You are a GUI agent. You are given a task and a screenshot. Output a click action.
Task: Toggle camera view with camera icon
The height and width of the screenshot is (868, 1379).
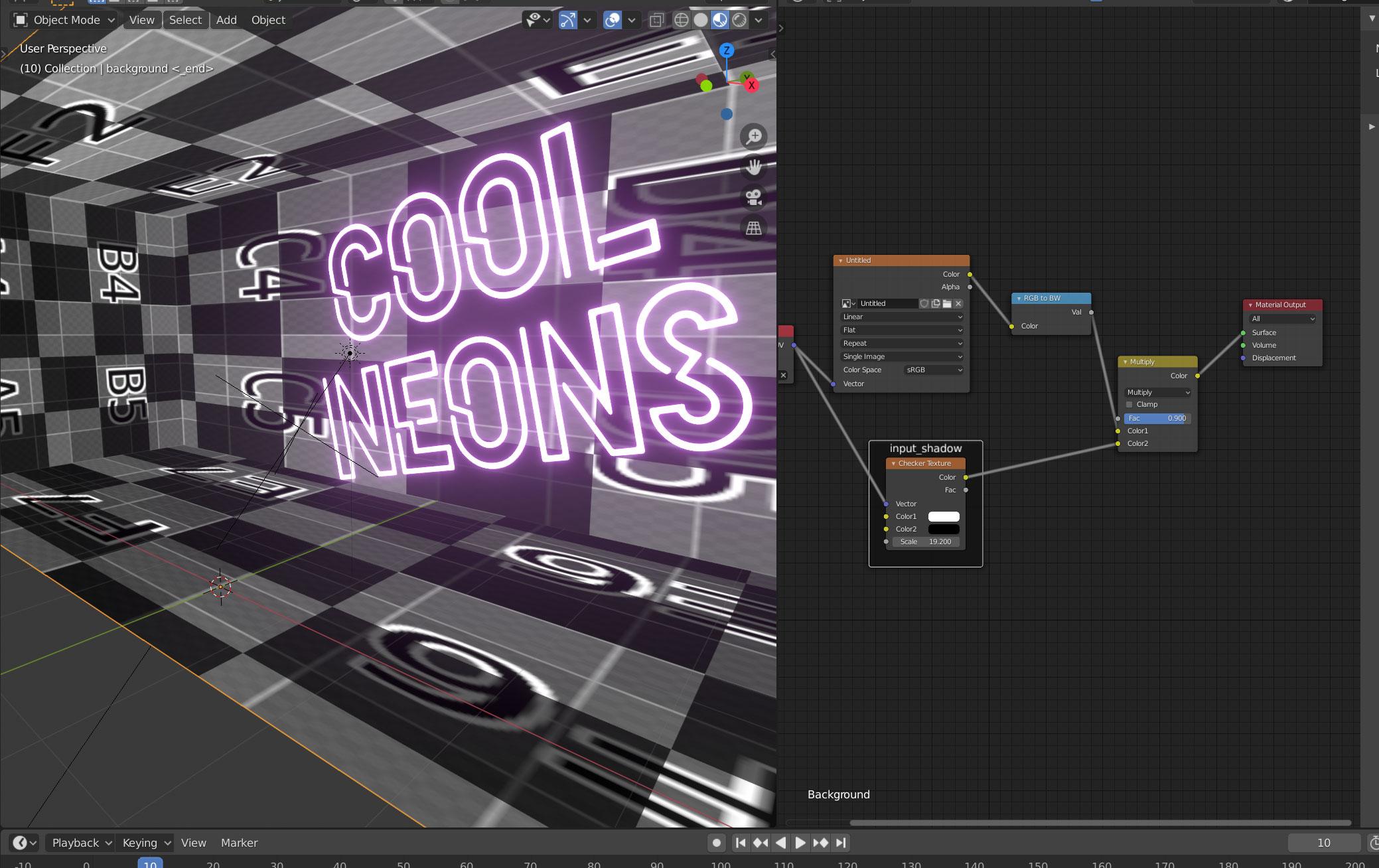point(754,198)
